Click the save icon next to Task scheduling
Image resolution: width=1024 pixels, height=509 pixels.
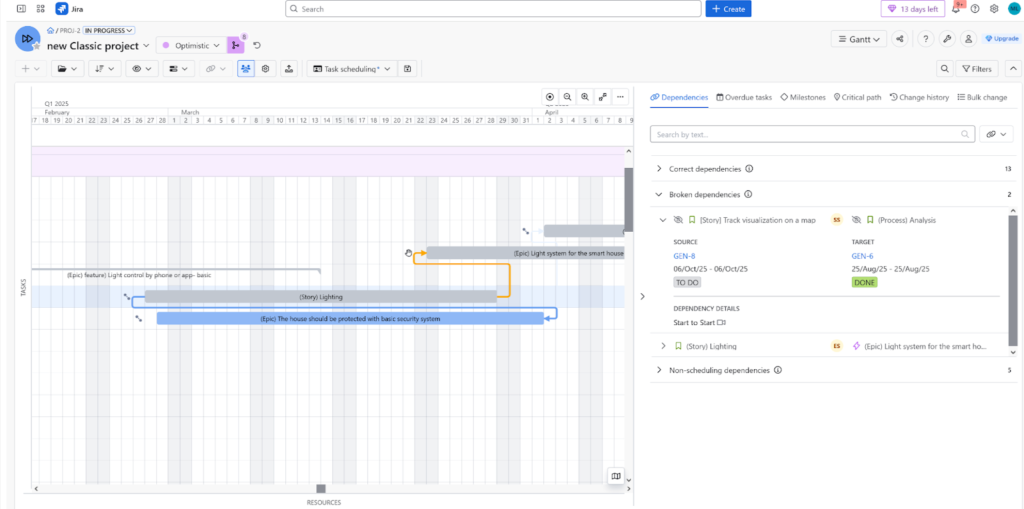407,69
